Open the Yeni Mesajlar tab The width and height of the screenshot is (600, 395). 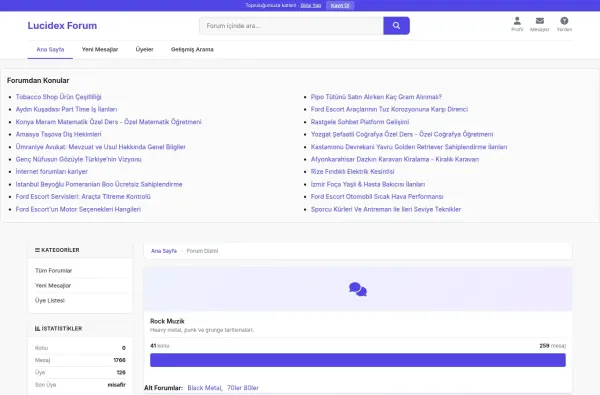100,49
